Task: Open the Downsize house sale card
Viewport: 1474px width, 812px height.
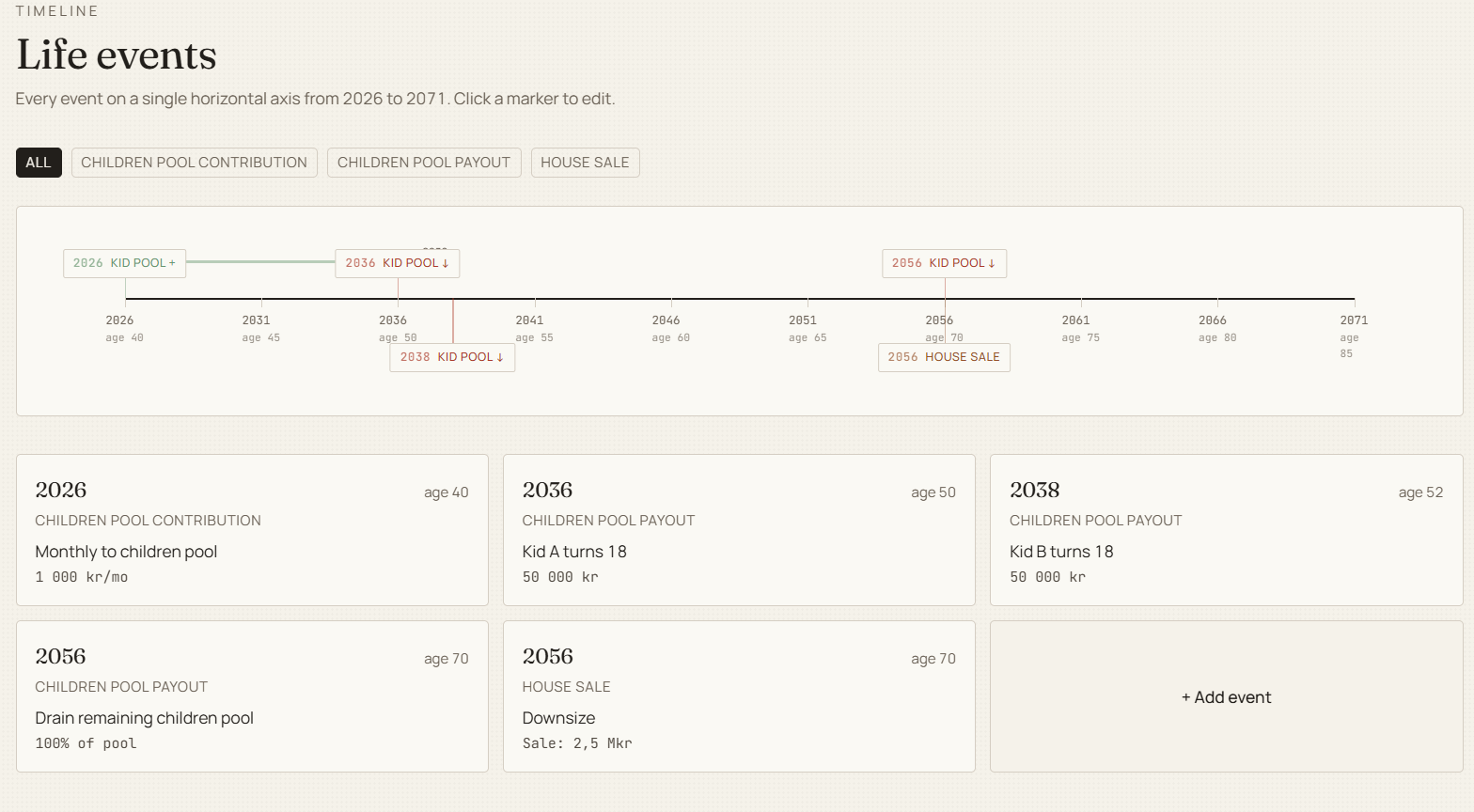Action: pos(739,696)
